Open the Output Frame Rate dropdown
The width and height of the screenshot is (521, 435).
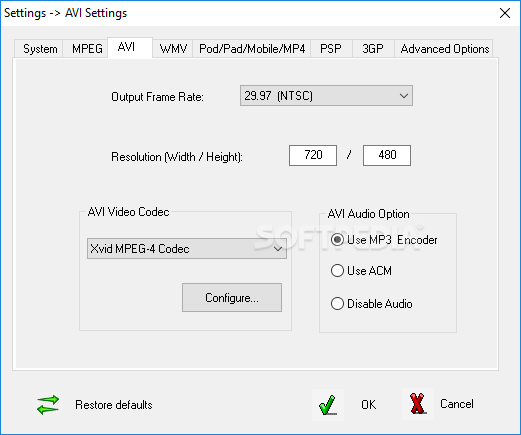pos(326,96)
